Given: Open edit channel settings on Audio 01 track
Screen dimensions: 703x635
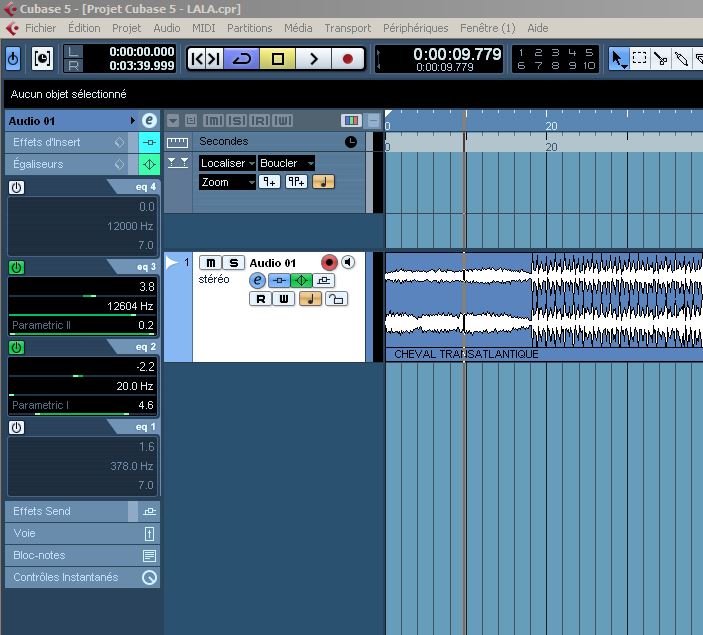Looking at the screenshot, I should [x=257, y=281].
